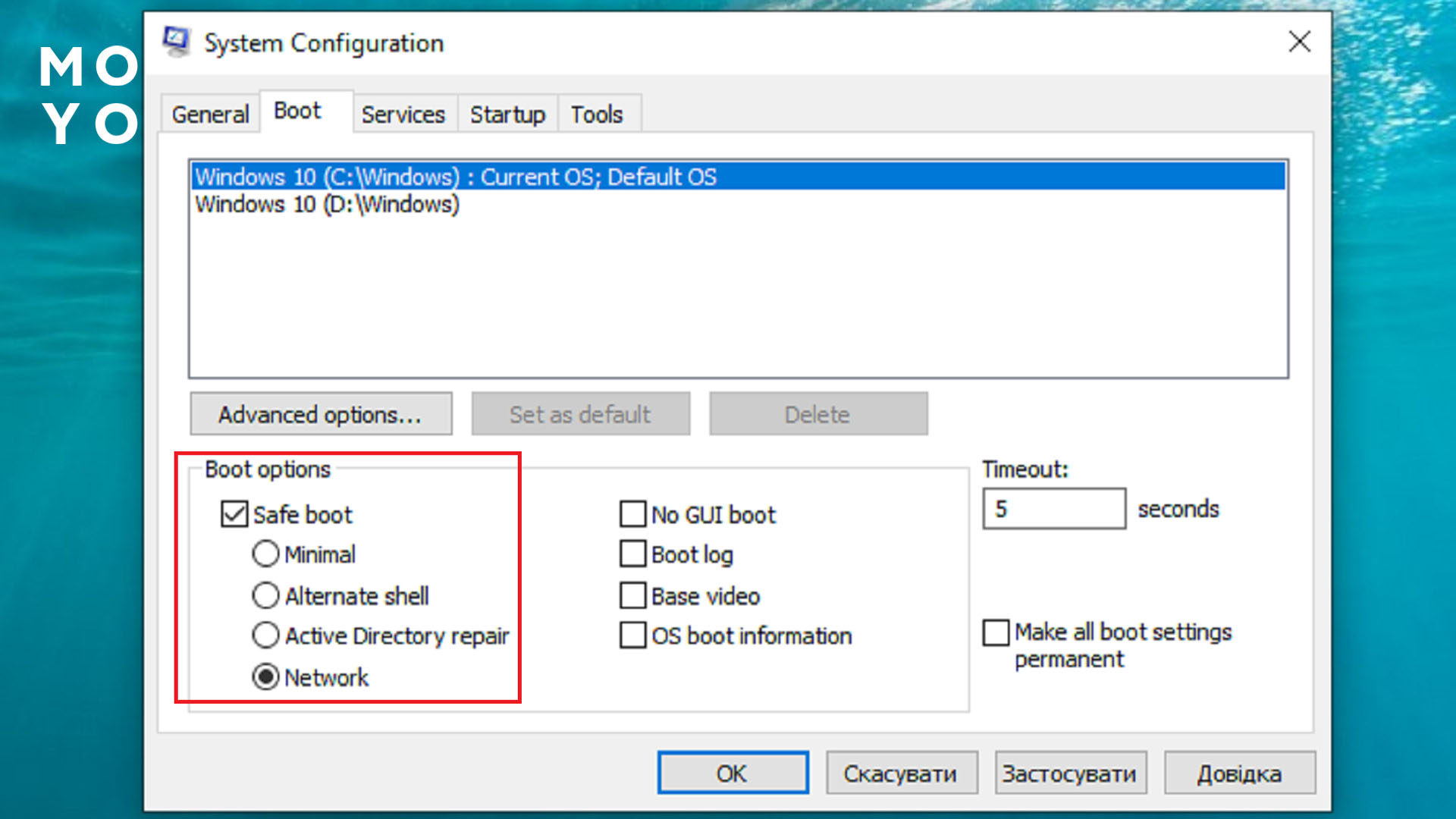Select Windows 10 (D:\Windows) entry
1456x819 pixels.
(x=327, y=205)
